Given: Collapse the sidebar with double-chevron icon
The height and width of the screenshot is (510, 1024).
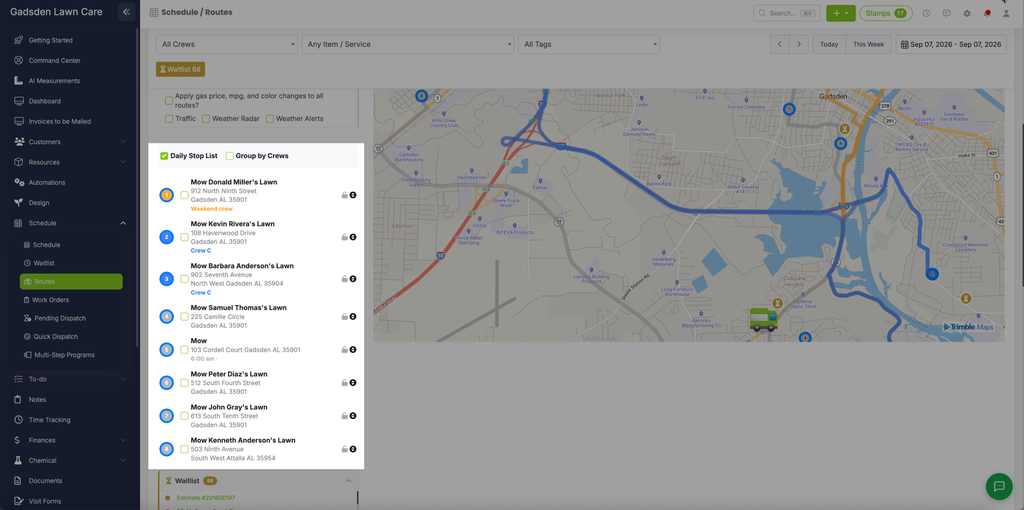Looking at the screenshot, I should tap(127, 12).
